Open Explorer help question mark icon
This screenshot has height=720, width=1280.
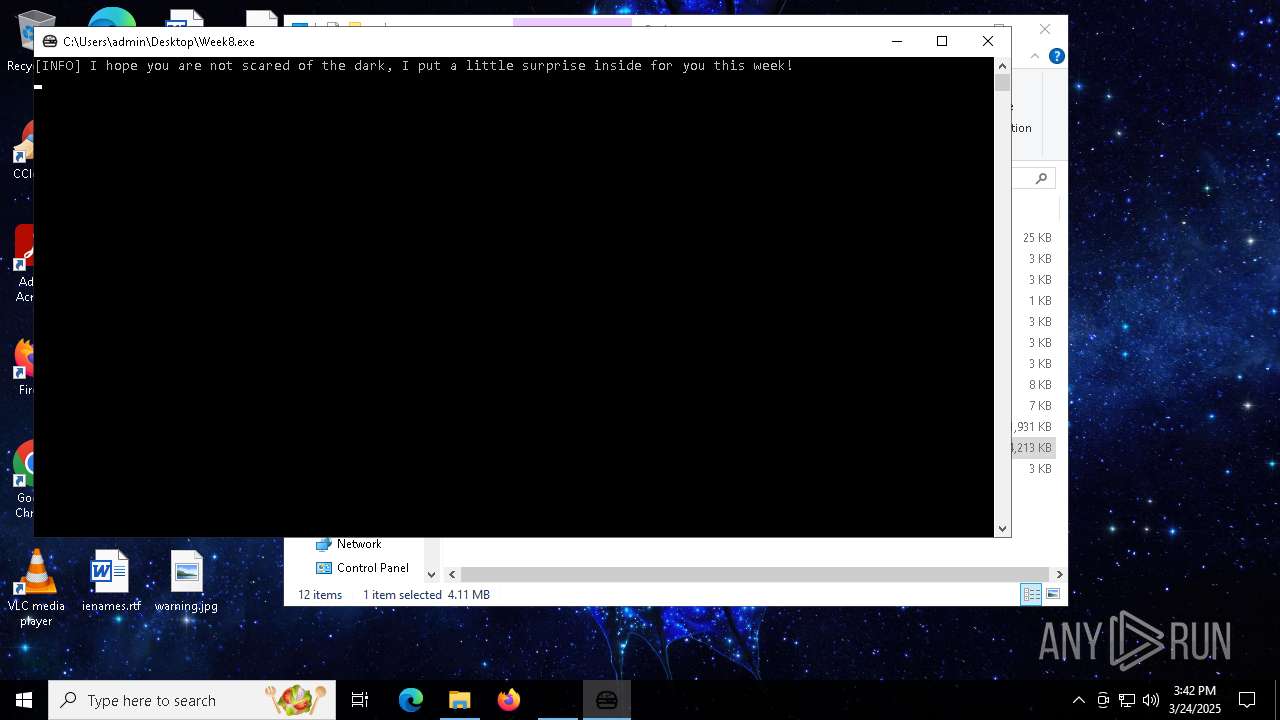point(1056,56)
